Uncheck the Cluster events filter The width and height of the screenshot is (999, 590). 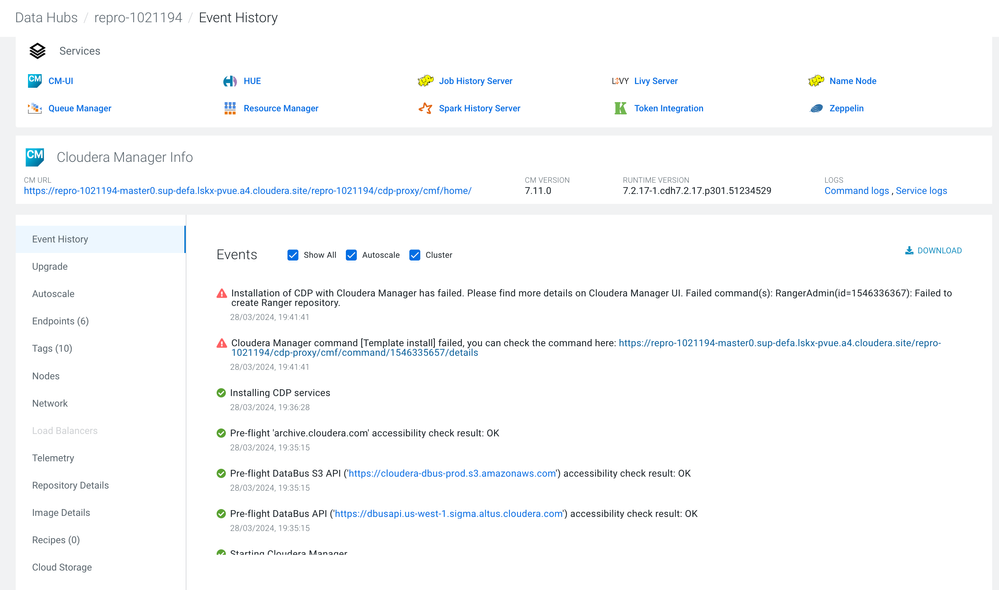(415, 255)
